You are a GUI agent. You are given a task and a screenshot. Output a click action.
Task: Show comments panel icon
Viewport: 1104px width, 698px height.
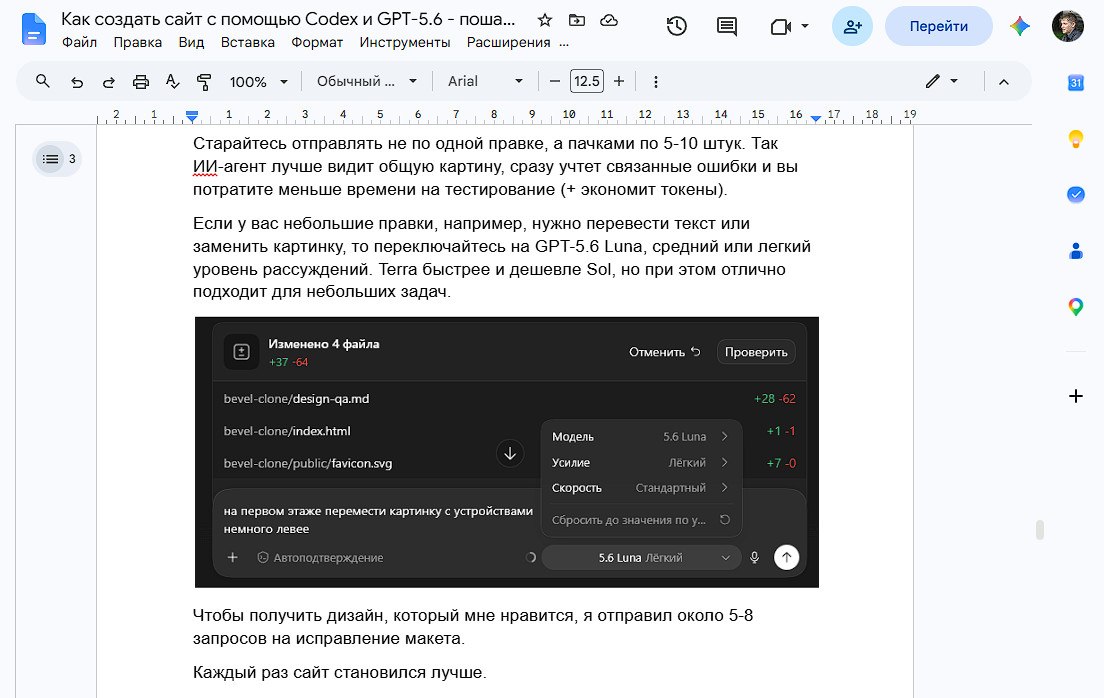click(x=727, y=27)
